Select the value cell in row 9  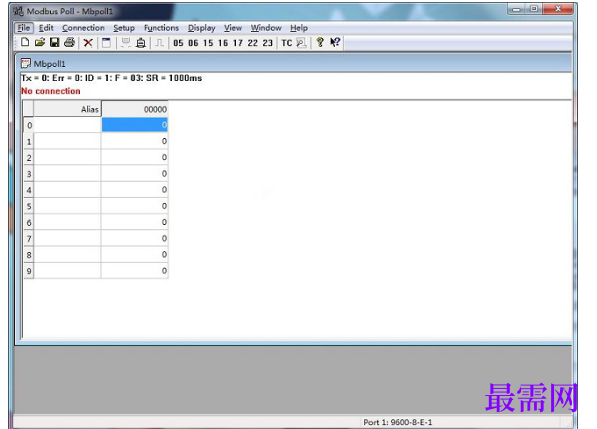pos(135,271)
